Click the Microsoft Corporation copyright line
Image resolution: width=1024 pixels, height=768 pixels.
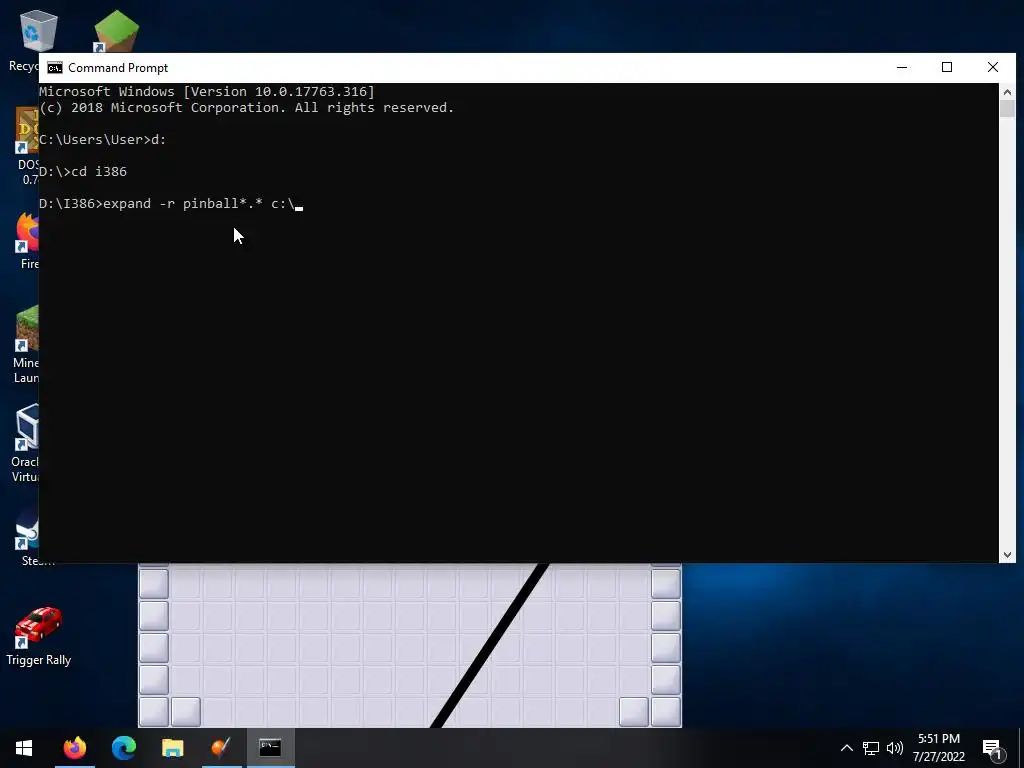pyautogui.click(x=247, y=108)
